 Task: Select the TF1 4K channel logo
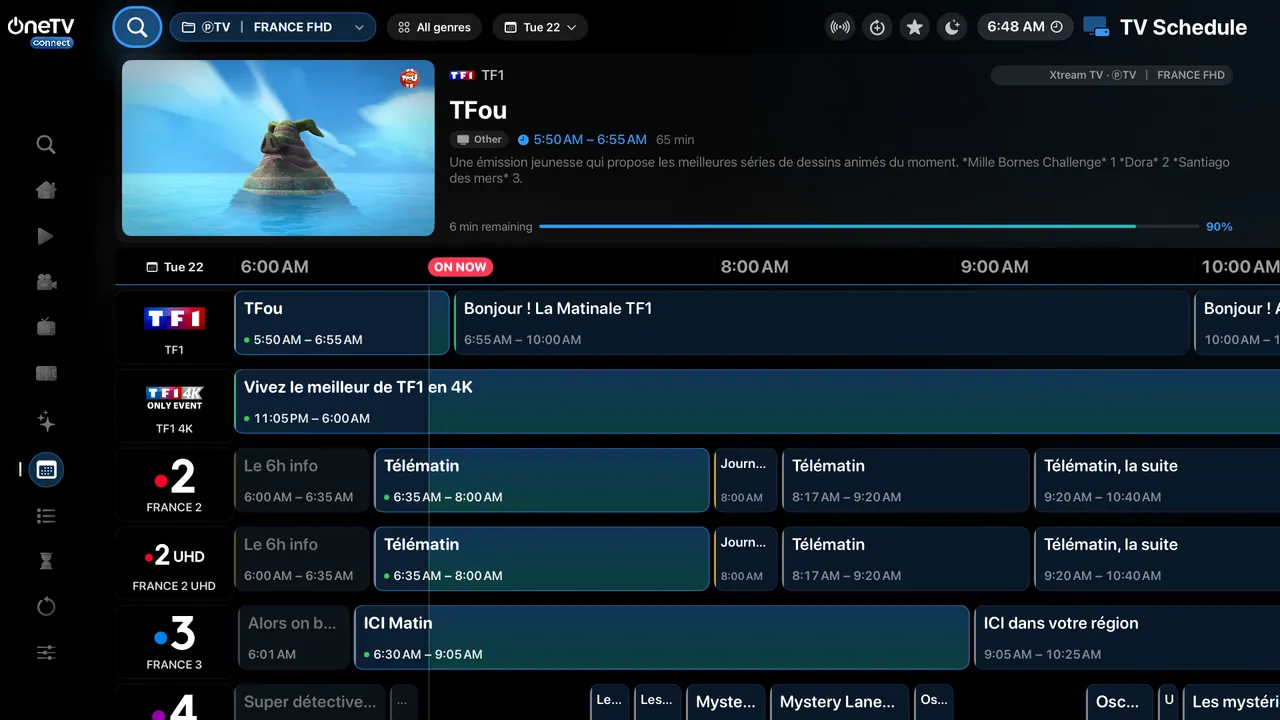pos(174,406)
